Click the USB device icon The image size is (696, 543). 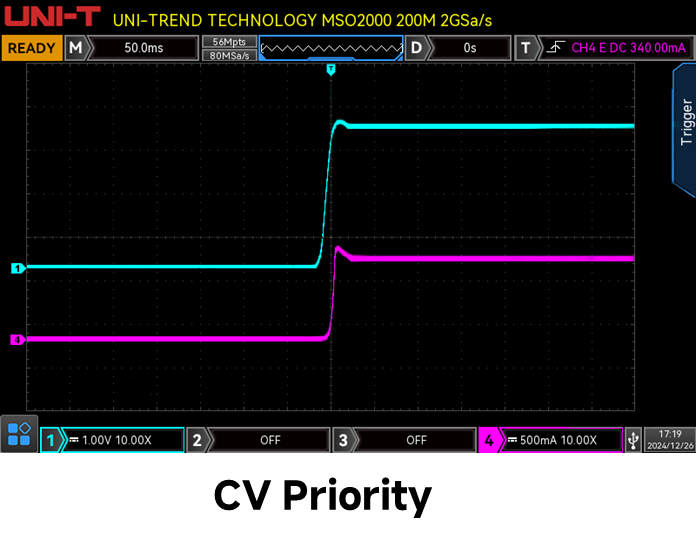632,440
